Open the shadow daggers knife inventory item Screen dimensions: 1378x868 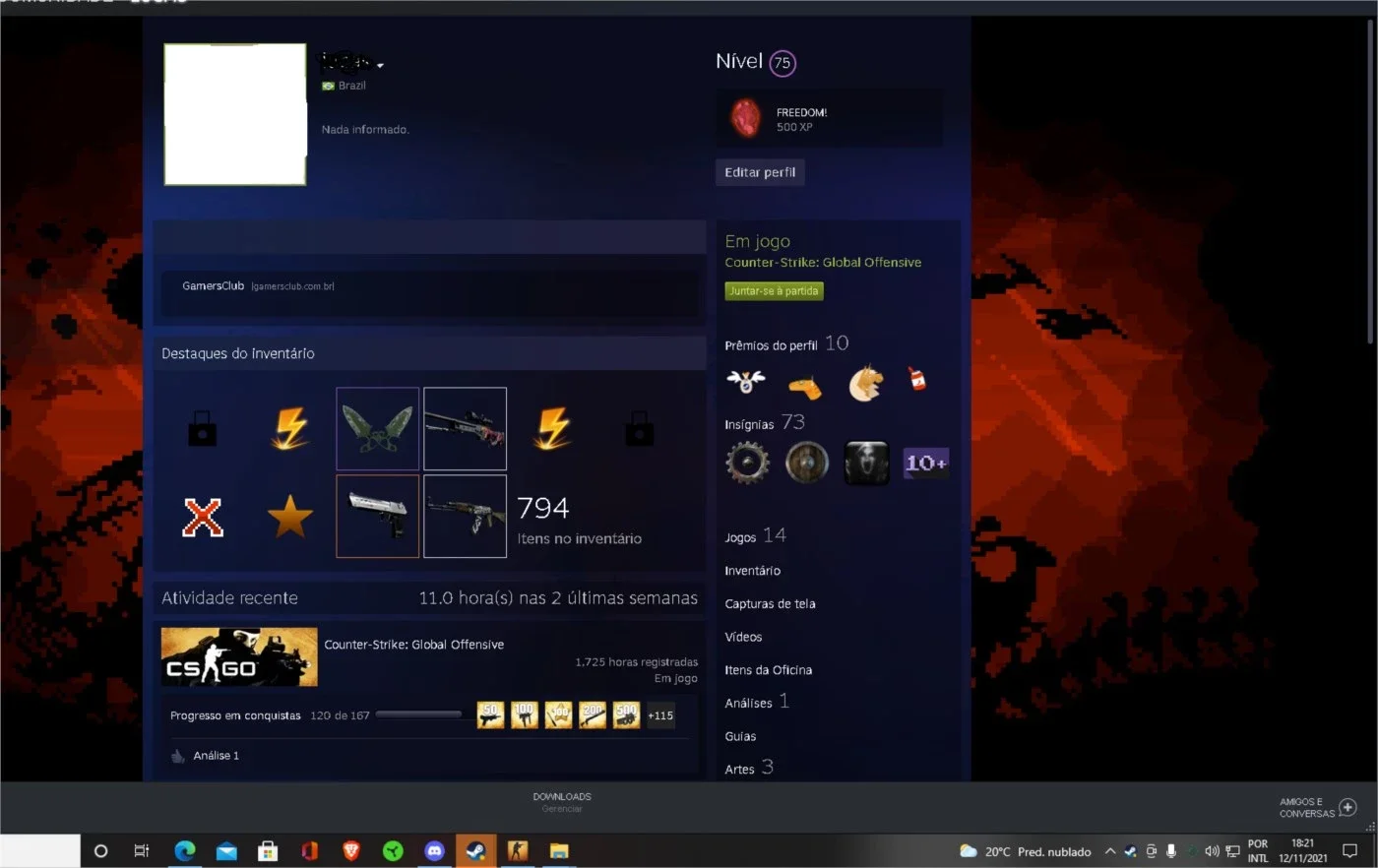click(378, 428)
